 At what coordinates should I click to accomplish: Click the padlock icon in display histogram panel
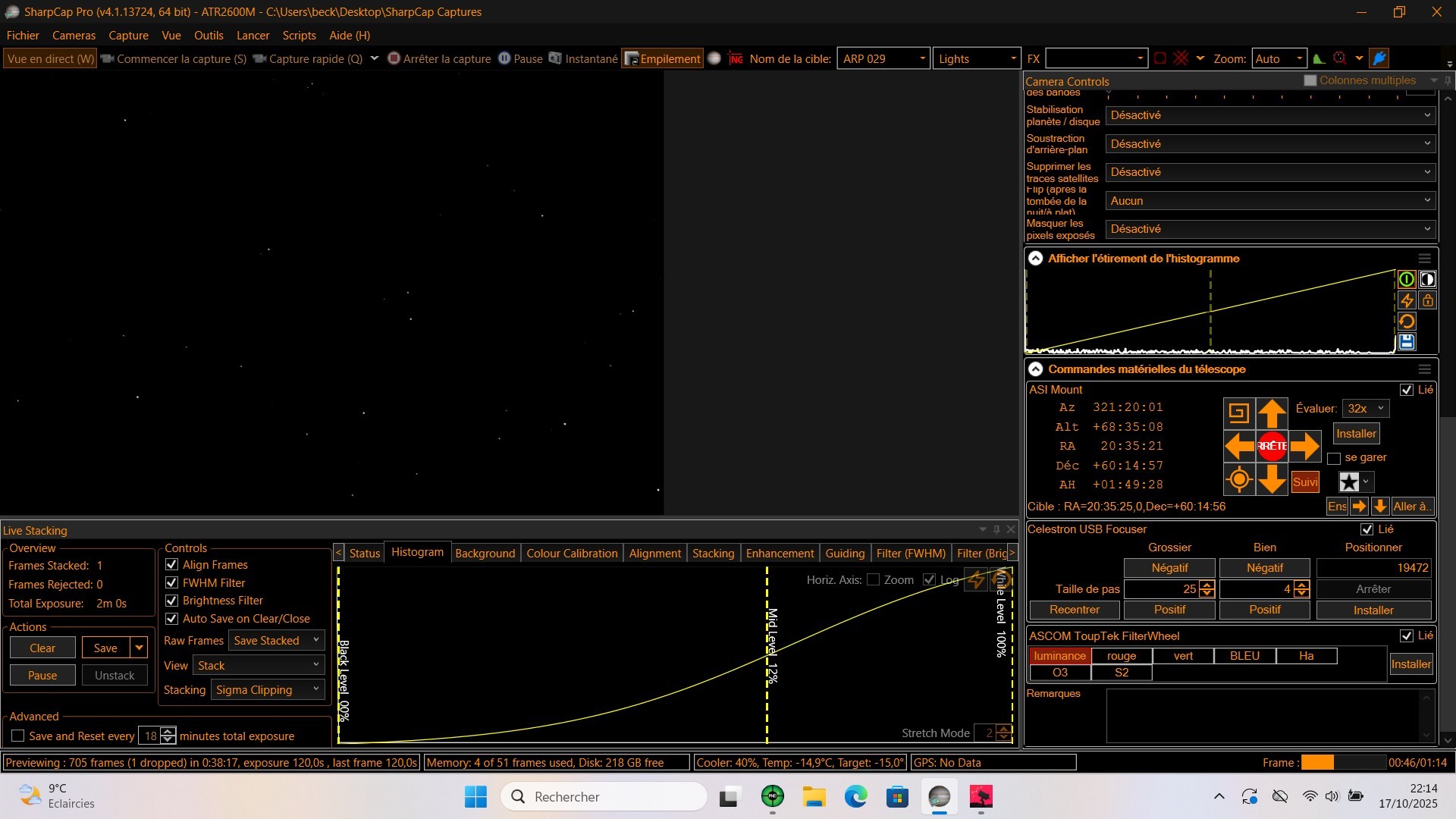tap(1427, 300)
